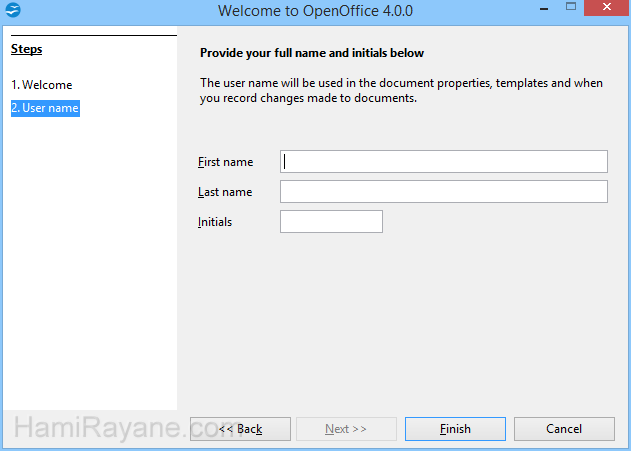Click the First name label
The height and width of the screenshot is (451, 631).
coord(225,162)
